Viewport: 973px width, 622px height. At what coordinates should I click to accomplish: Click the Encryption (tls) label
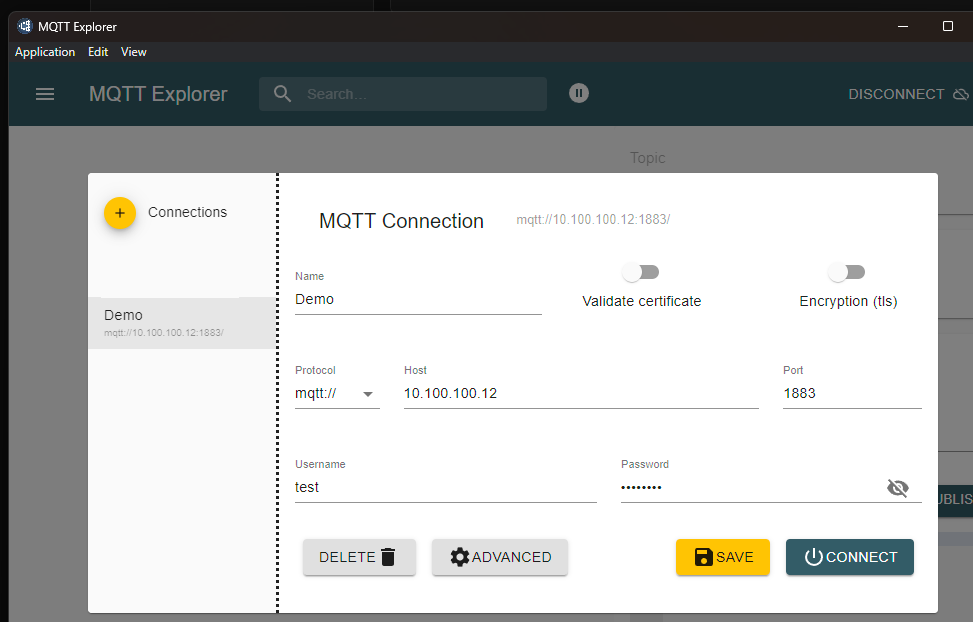(x=848, y=301)
